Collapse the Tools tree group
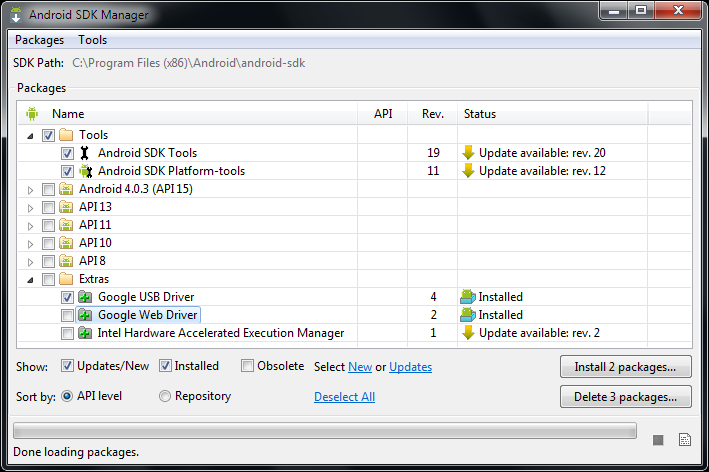 [x=30, y=135]
